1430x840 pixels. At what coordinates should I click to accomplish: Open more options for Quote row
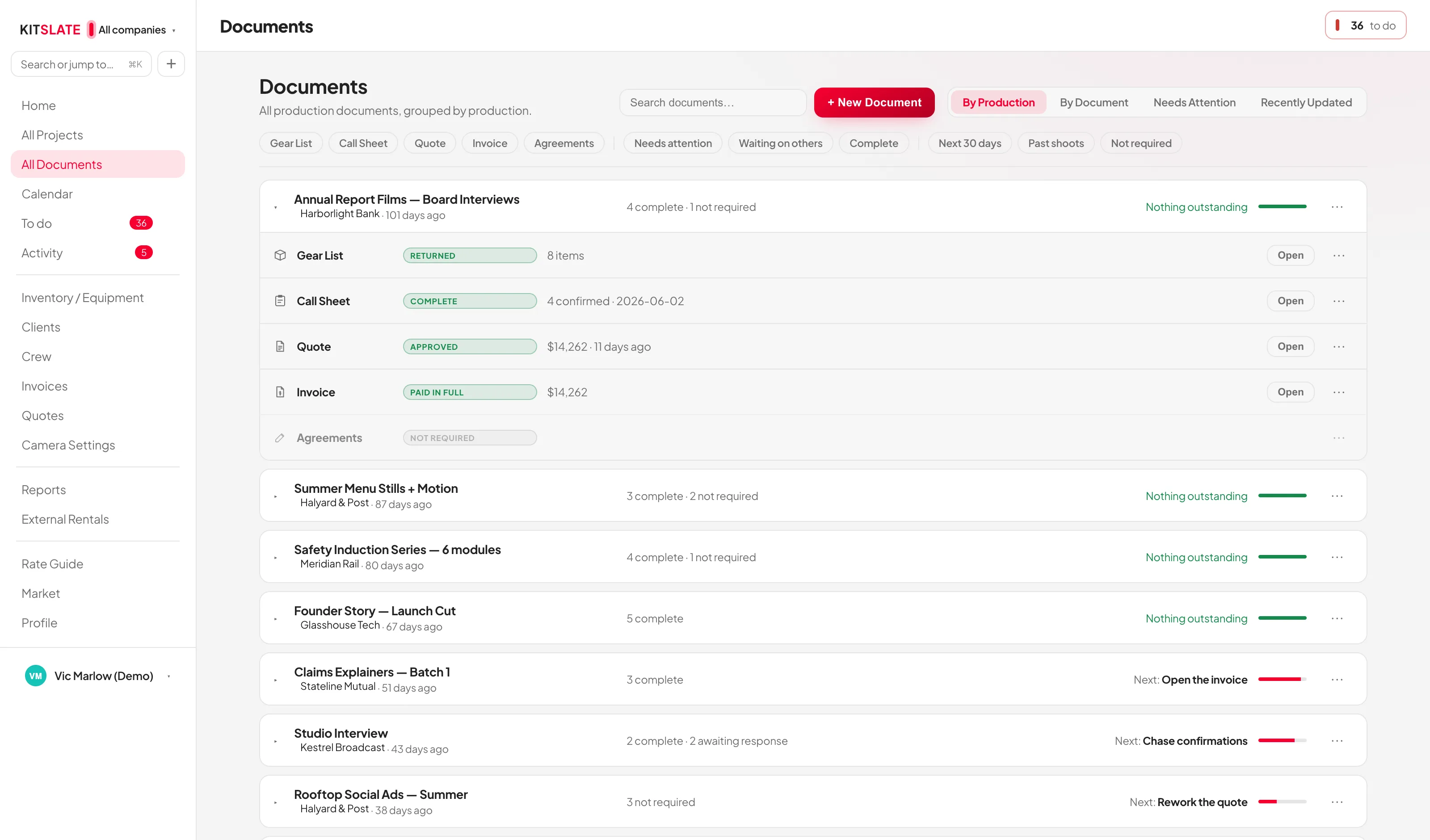pos(1339,346)
